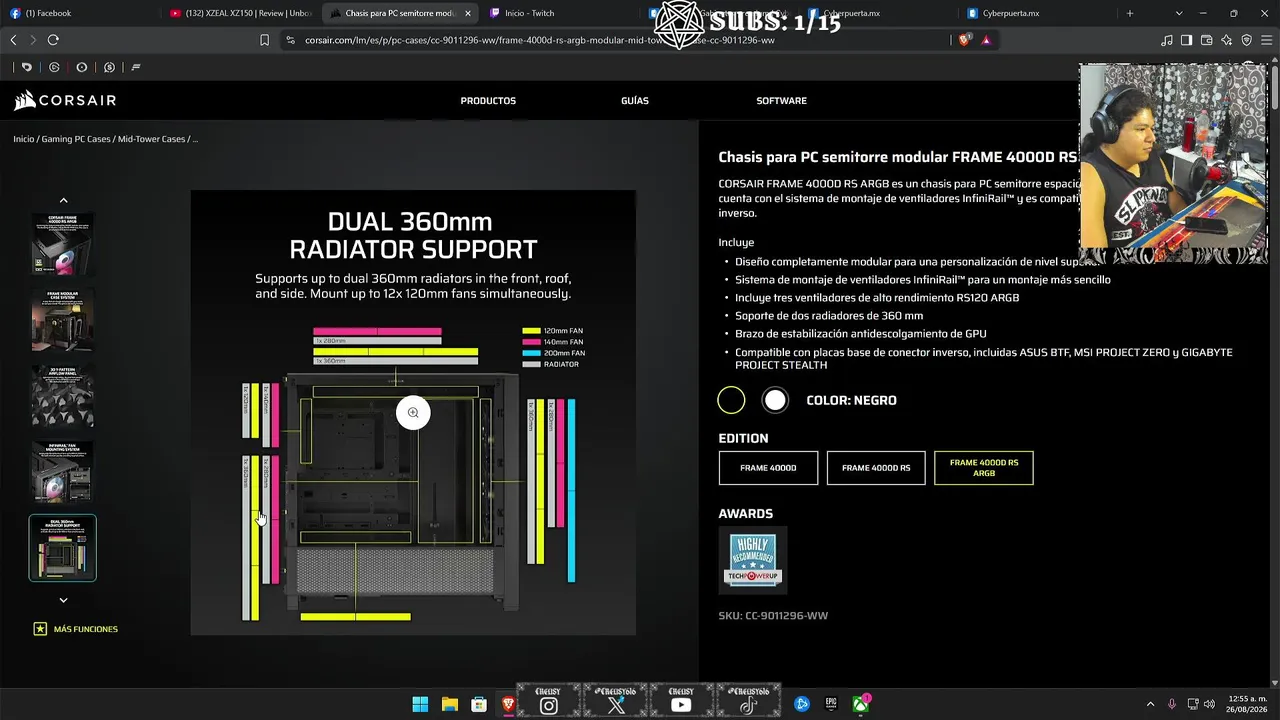Open the Brave VPN shield icon
Screen dimensions: 1280x720
point(1246,40)
